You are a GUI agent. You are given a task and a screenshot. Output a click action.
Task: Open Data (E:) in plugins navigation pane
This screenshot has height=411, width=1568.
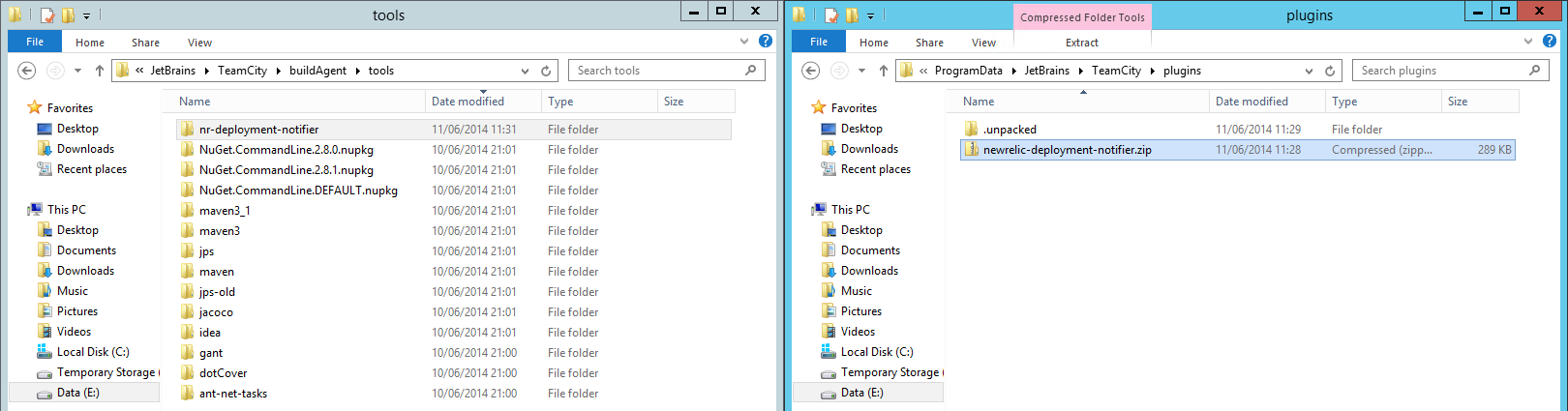(x=862, y=393)
